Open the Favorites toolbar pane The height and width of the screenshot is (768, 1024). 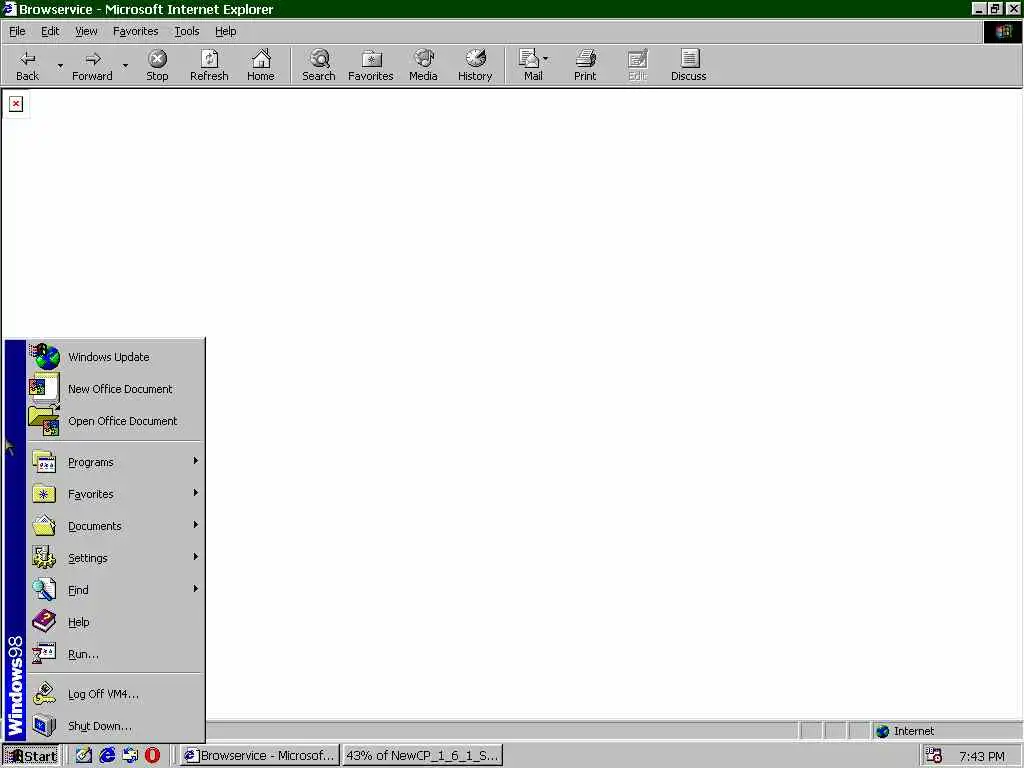tap(371, 65)
